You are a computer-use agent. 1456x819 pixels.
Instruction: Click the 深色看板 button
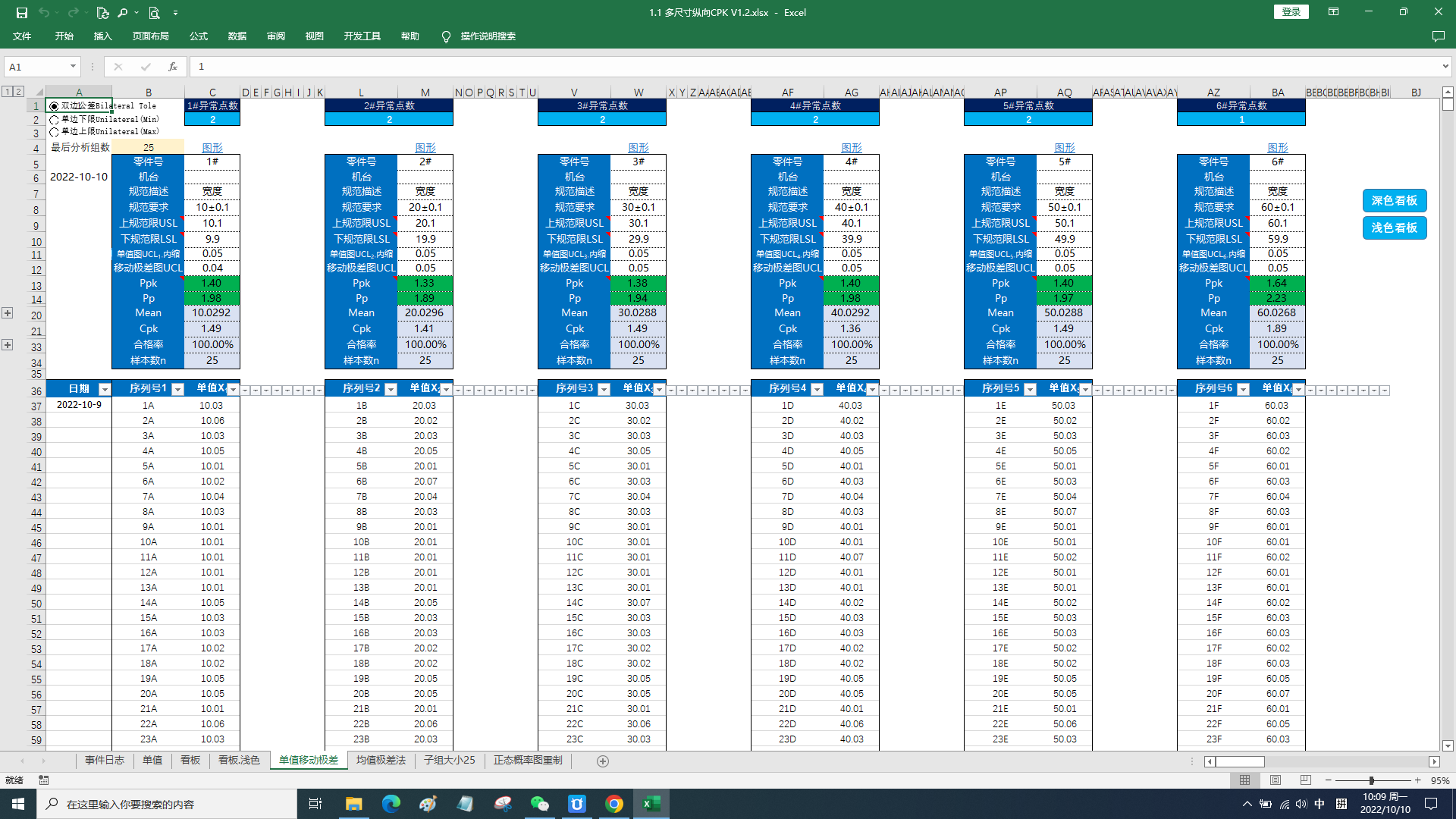(1394, 201)
